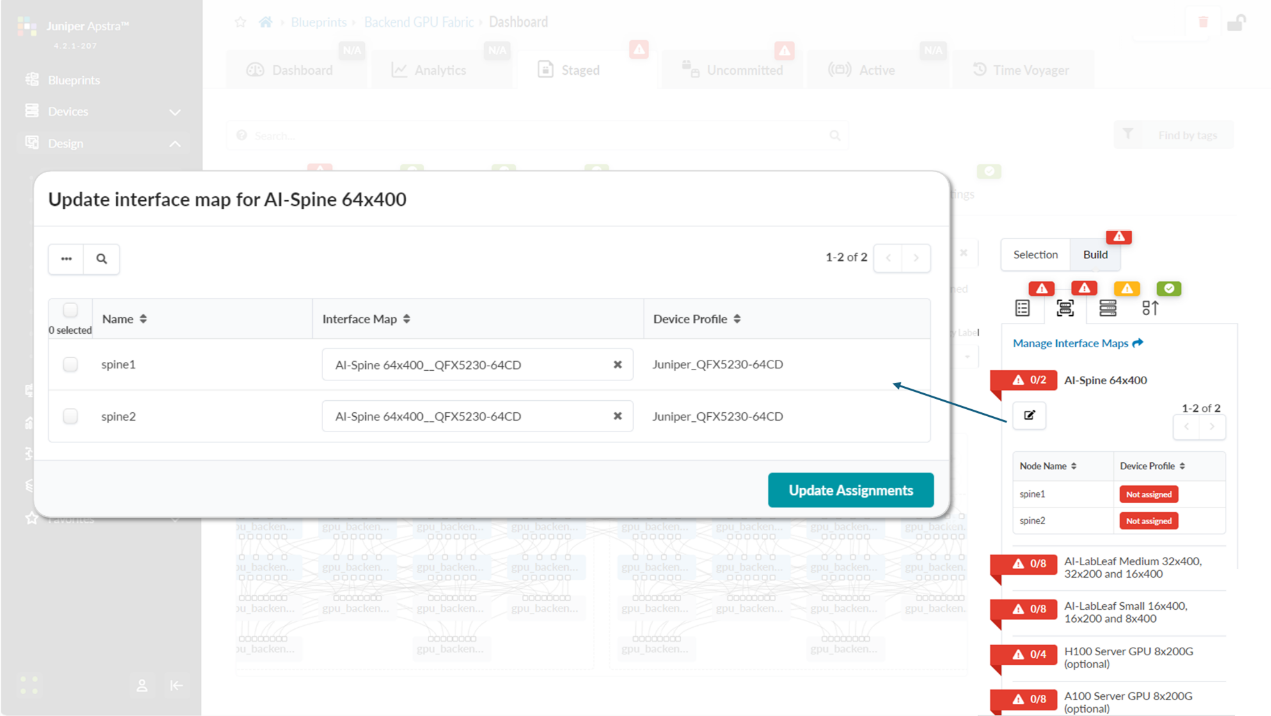The width and height of the screenshot is (1271, 716).
Task: Select the sort arrows icon in Build panel
Action: [x=1150, y=308]
